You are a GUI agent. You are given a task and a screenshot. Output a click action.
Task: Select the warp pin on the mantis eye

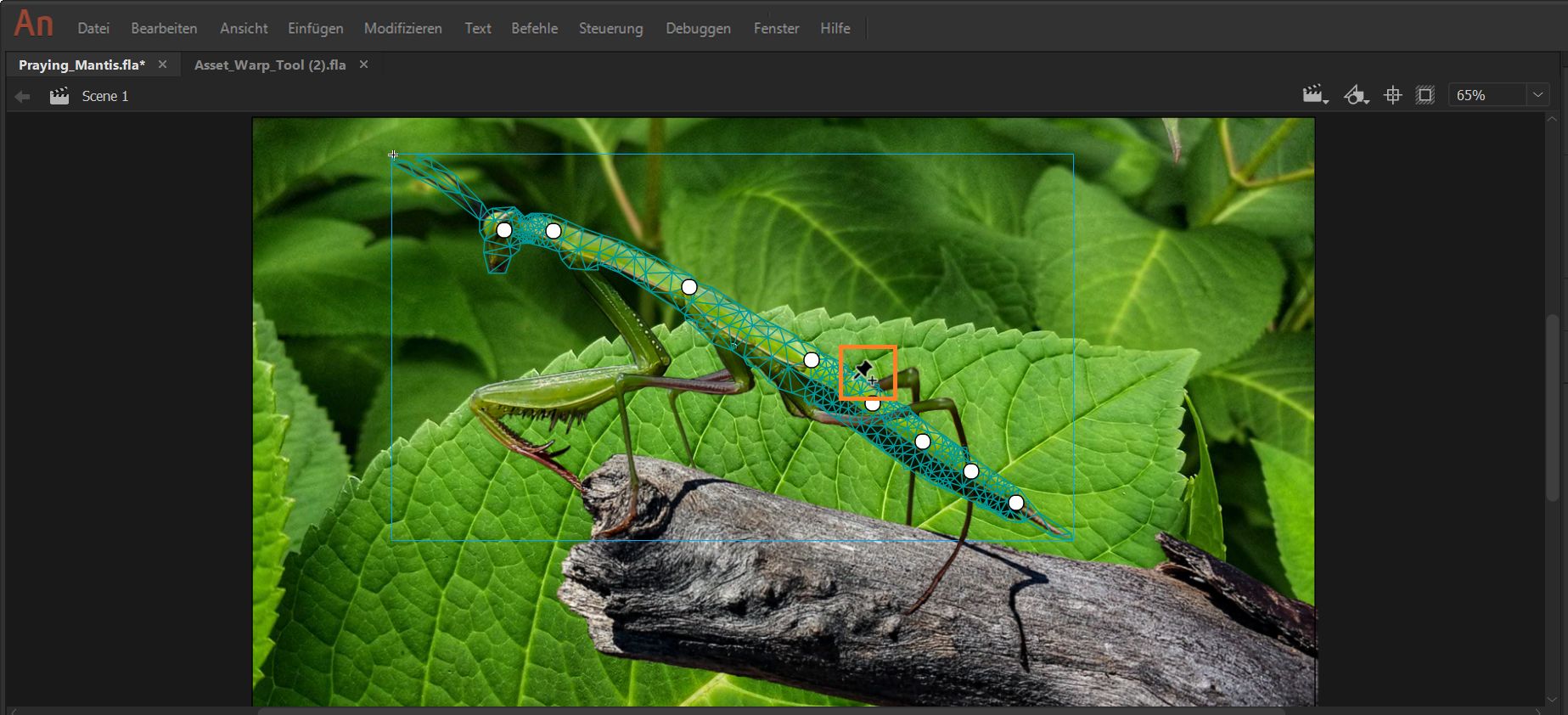point(504,230)
